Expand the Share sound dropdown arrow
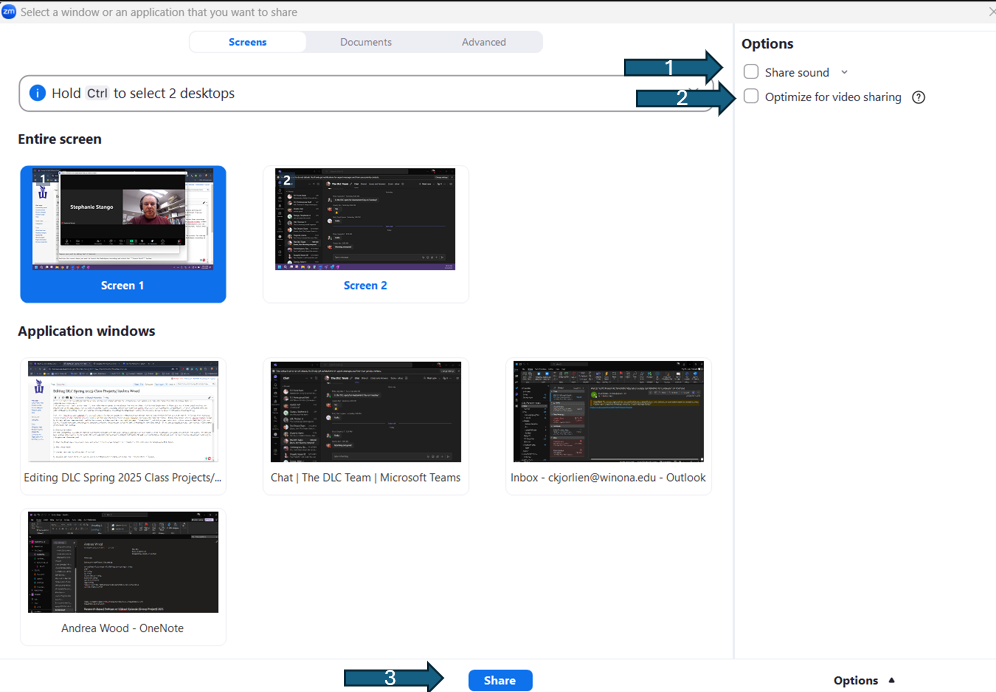This screenshot has width=996, height=692. click(845, 72)
